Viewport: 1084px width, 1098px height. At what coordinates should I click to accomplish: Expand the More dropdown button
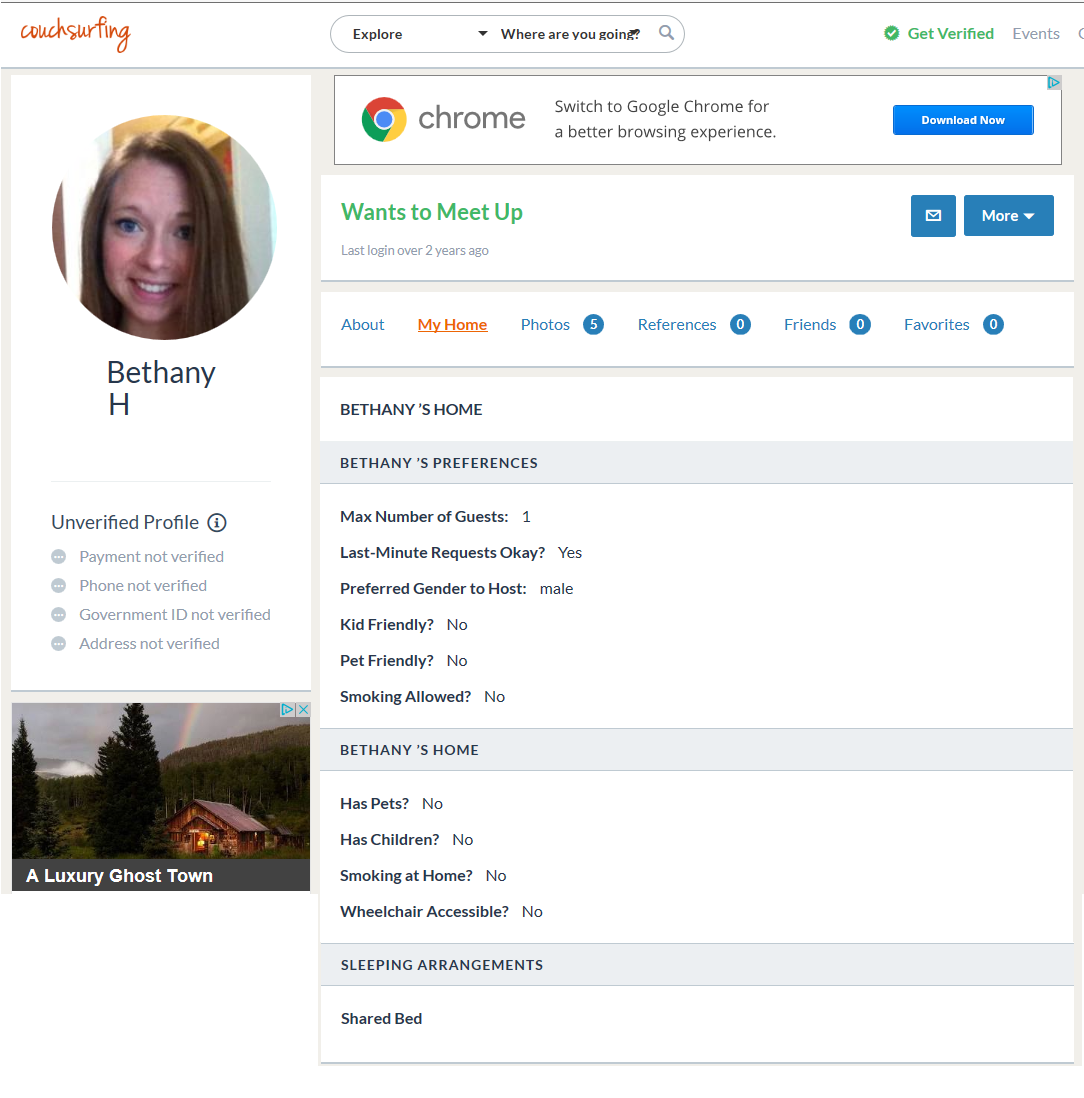coord(1008,216)
